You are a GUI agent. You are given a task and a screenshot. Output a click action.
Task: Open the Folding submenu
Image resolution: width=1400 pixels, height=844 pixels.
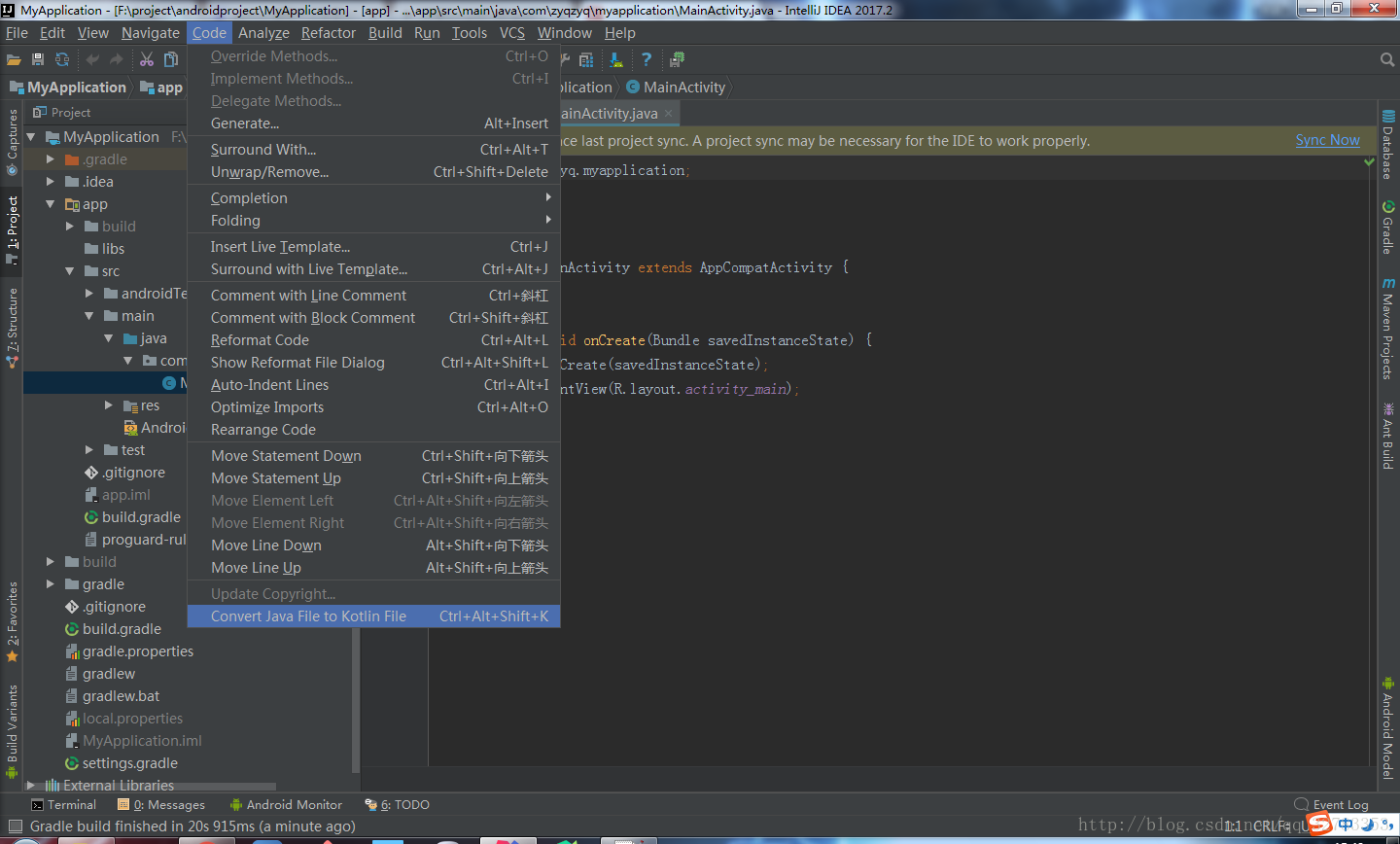pyautogui.click(x=373, y=221)
